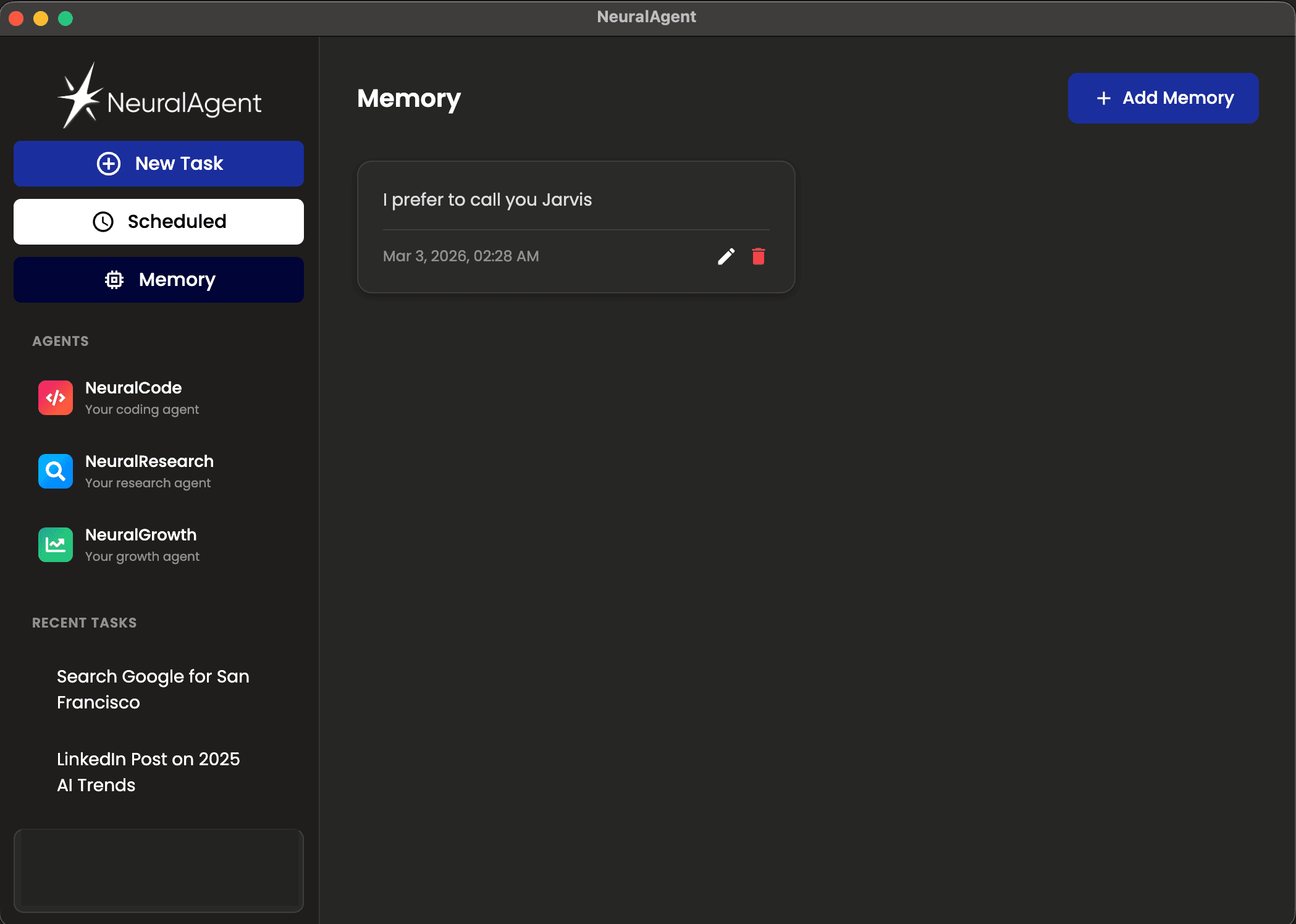Select the 'I prefer to call you Jarvis' memory card
The height and width of the screenshot is (924, 1296).
[x=576, y=227]
